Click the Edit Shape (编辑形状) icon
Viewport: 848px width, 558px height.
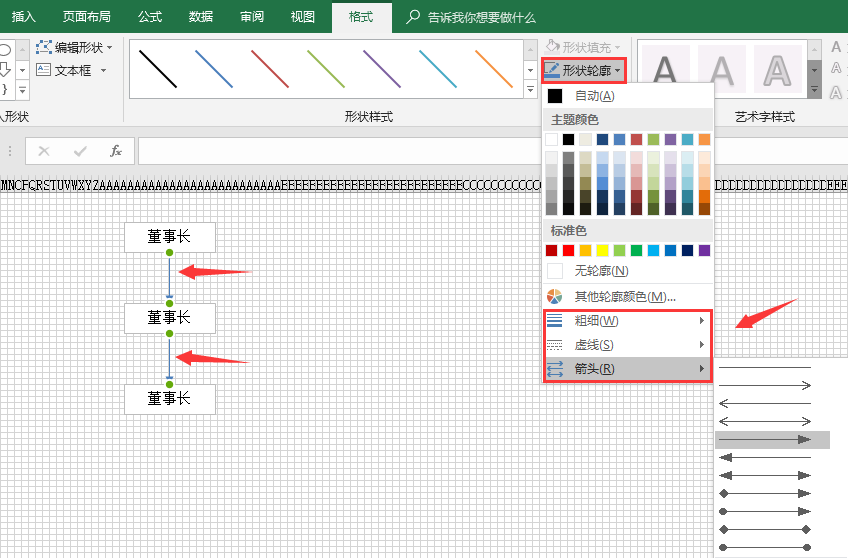pyautogui.click(x=43, y=47)
